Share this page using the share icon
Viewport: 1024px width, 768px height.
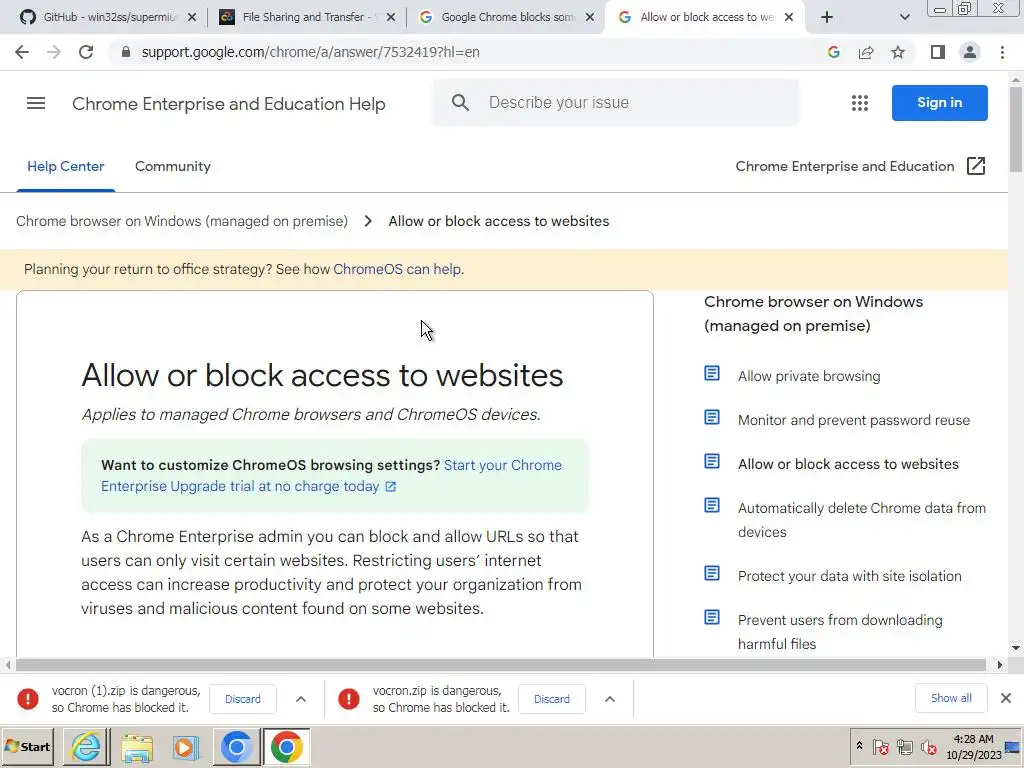(x=866, y=52)
